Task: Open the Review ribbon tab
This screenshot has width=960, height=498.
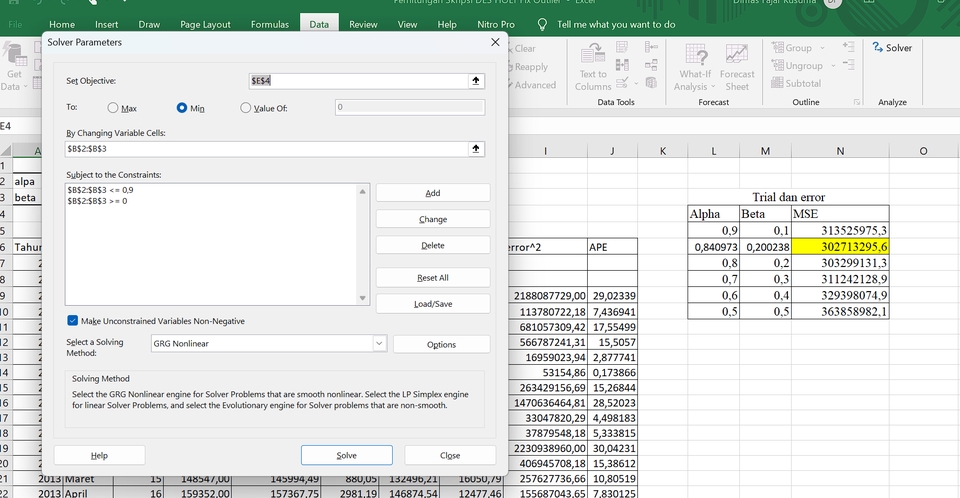Action: [363, 24]
